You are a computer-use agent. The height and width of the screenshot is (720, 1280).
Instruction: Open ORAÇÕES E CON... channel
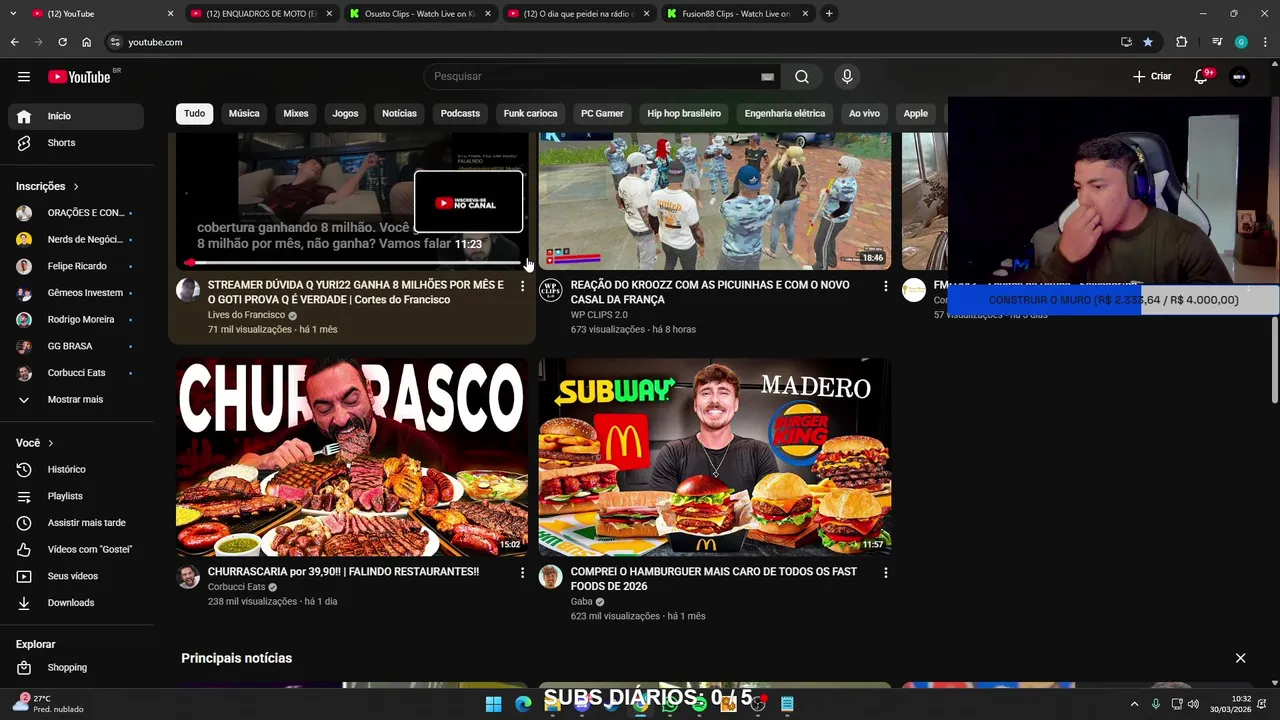pos(76,213)
